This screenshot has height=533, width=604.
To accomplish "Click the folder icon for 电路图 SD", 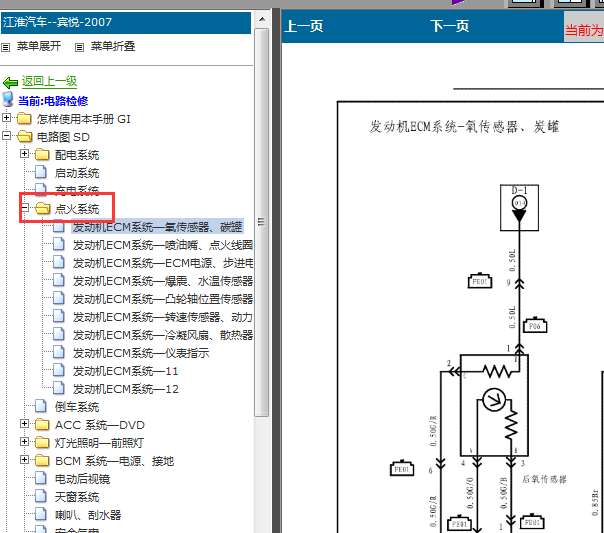I will click(x=24, y=136).
